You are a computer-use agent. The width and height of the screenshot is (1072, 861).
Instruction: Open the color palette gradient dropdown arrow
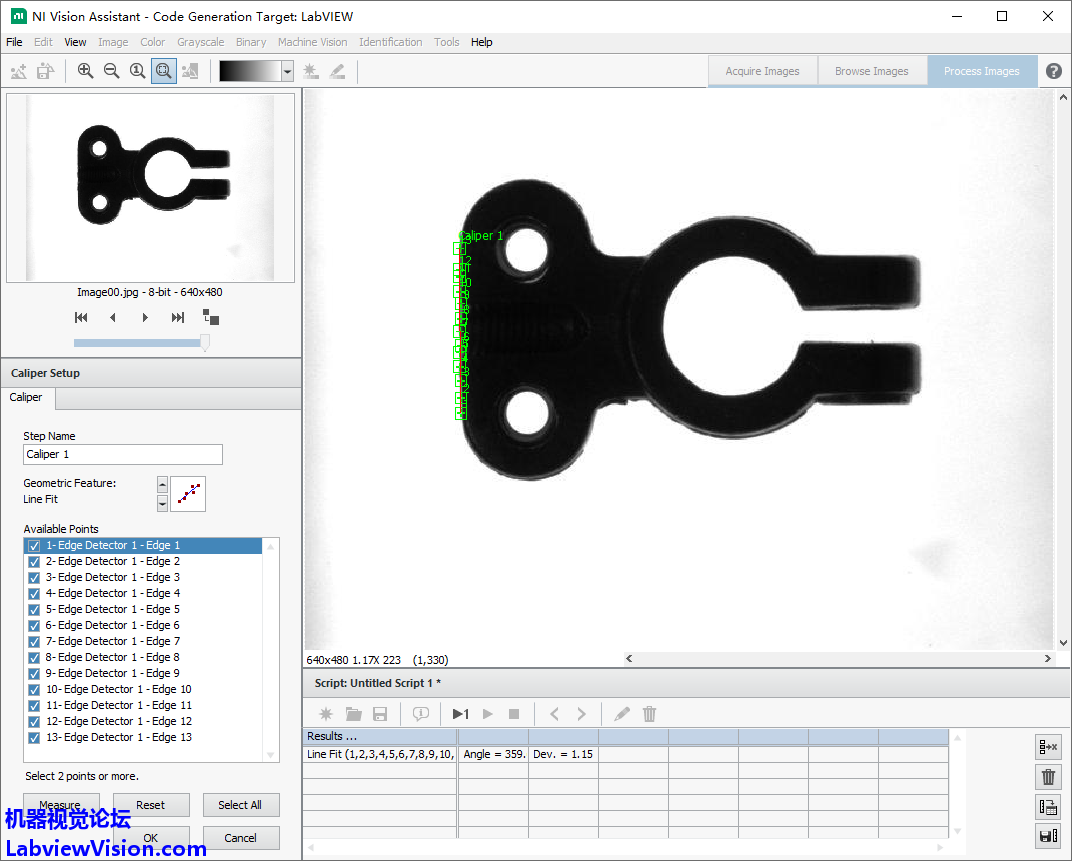(287, 71)
